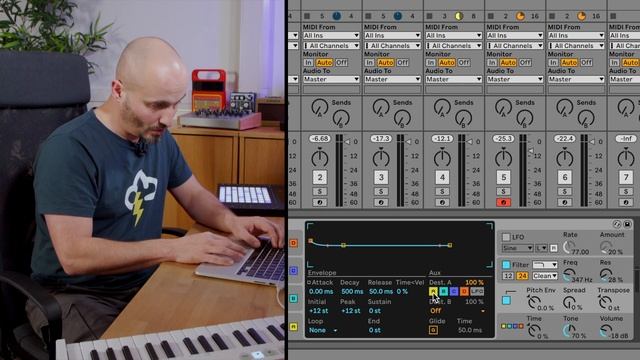Click track 5 clip stop square button
Image resolution: width=640 pixels, height=360 pixels.
point(491,16)
